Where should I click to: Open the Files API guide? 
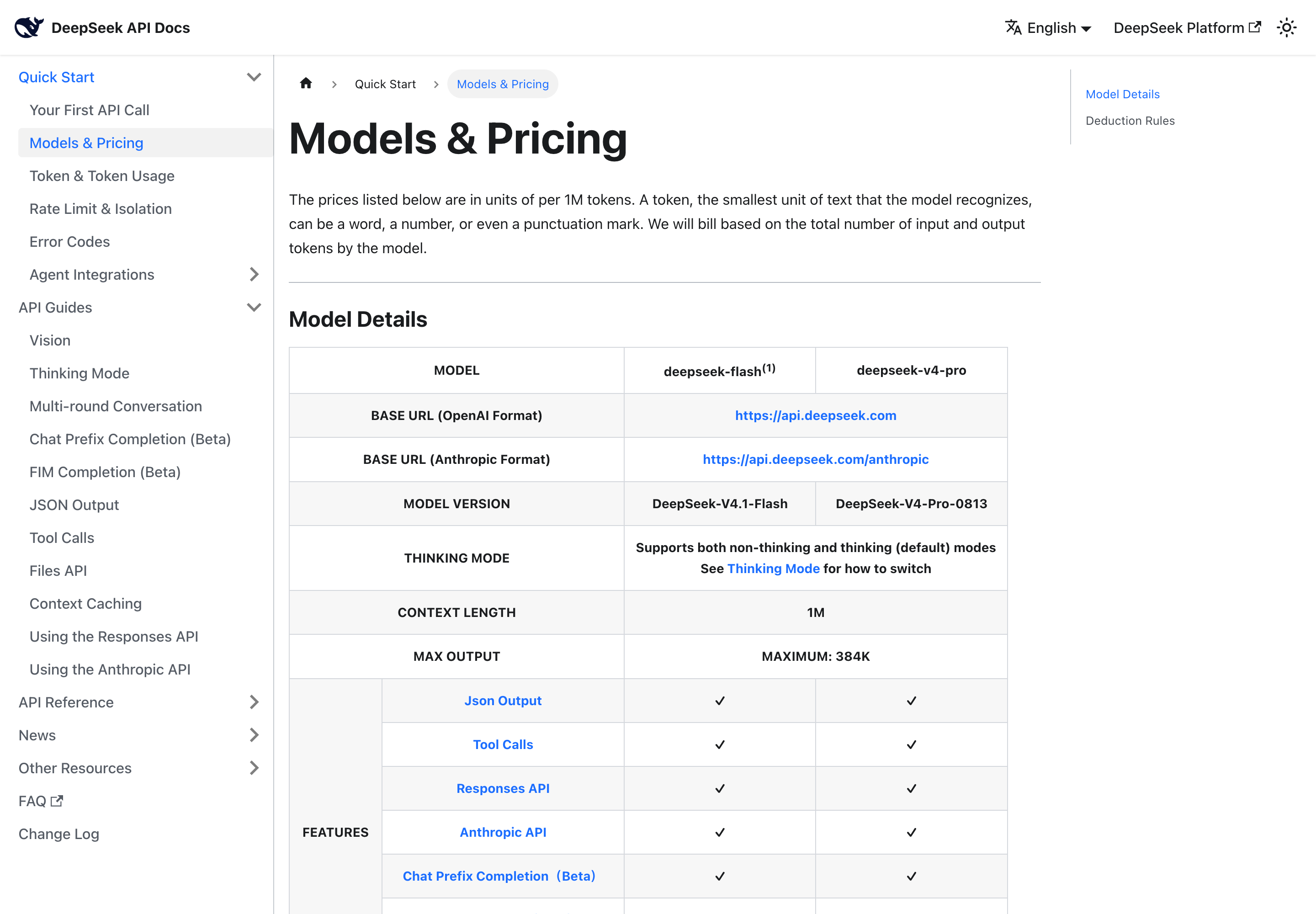click(x=58, y=570)
